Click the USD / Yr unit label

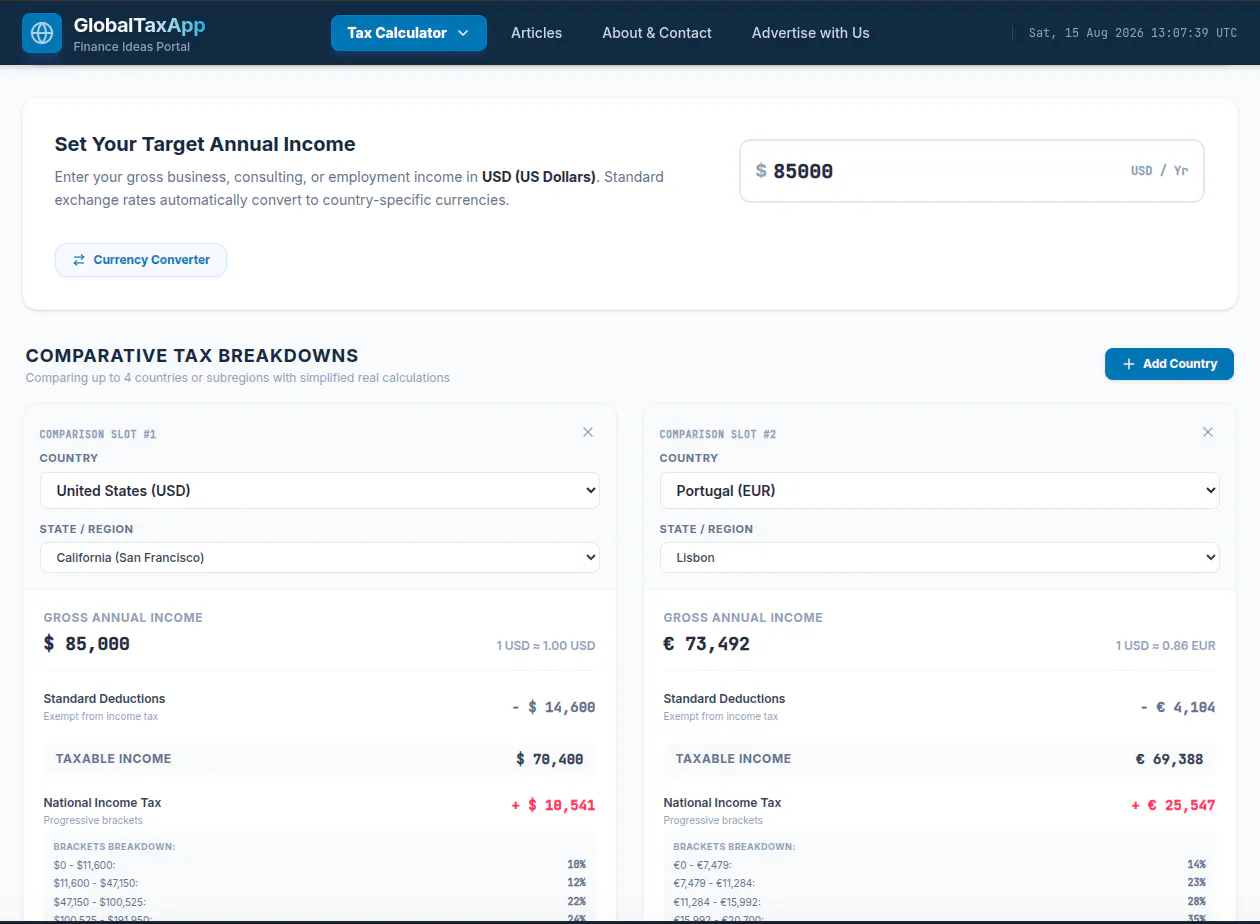coord(1160,171)
